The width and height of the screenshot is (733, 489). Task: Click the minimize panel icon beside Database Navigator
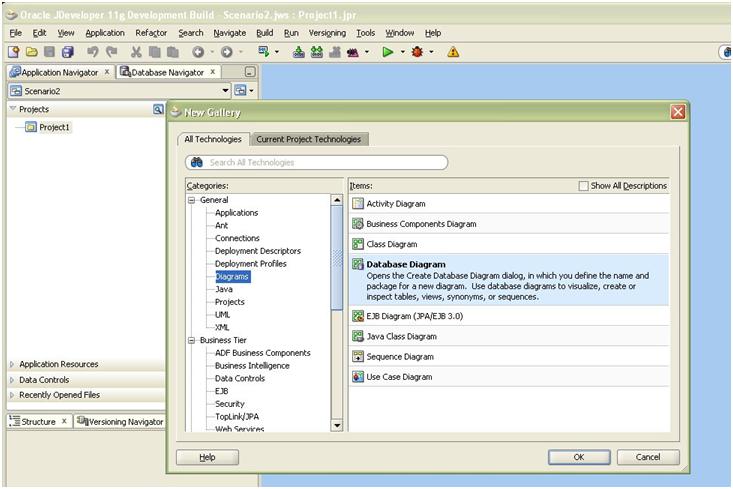(x=250, y=72)
